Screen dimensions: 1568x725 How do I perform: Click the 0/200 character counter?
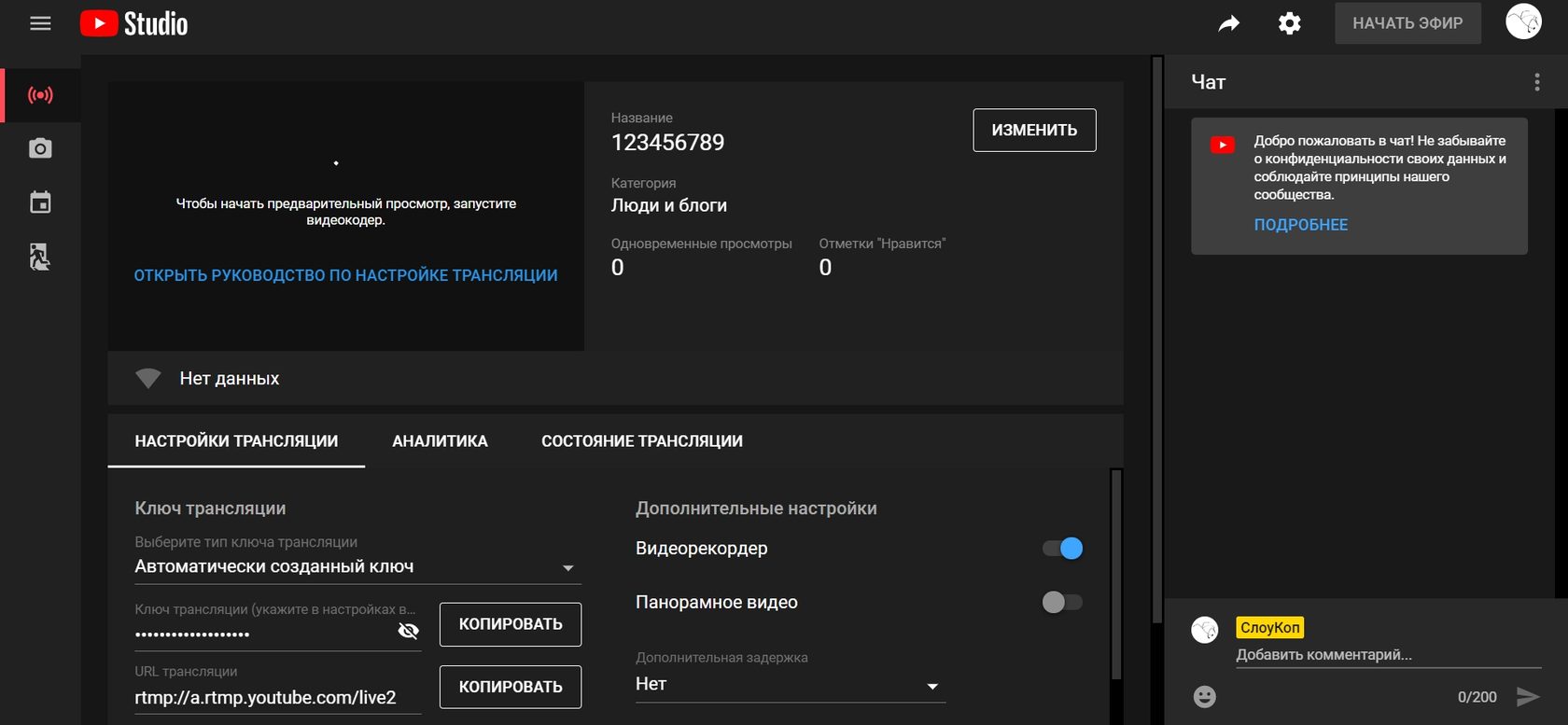point(1477,697)
